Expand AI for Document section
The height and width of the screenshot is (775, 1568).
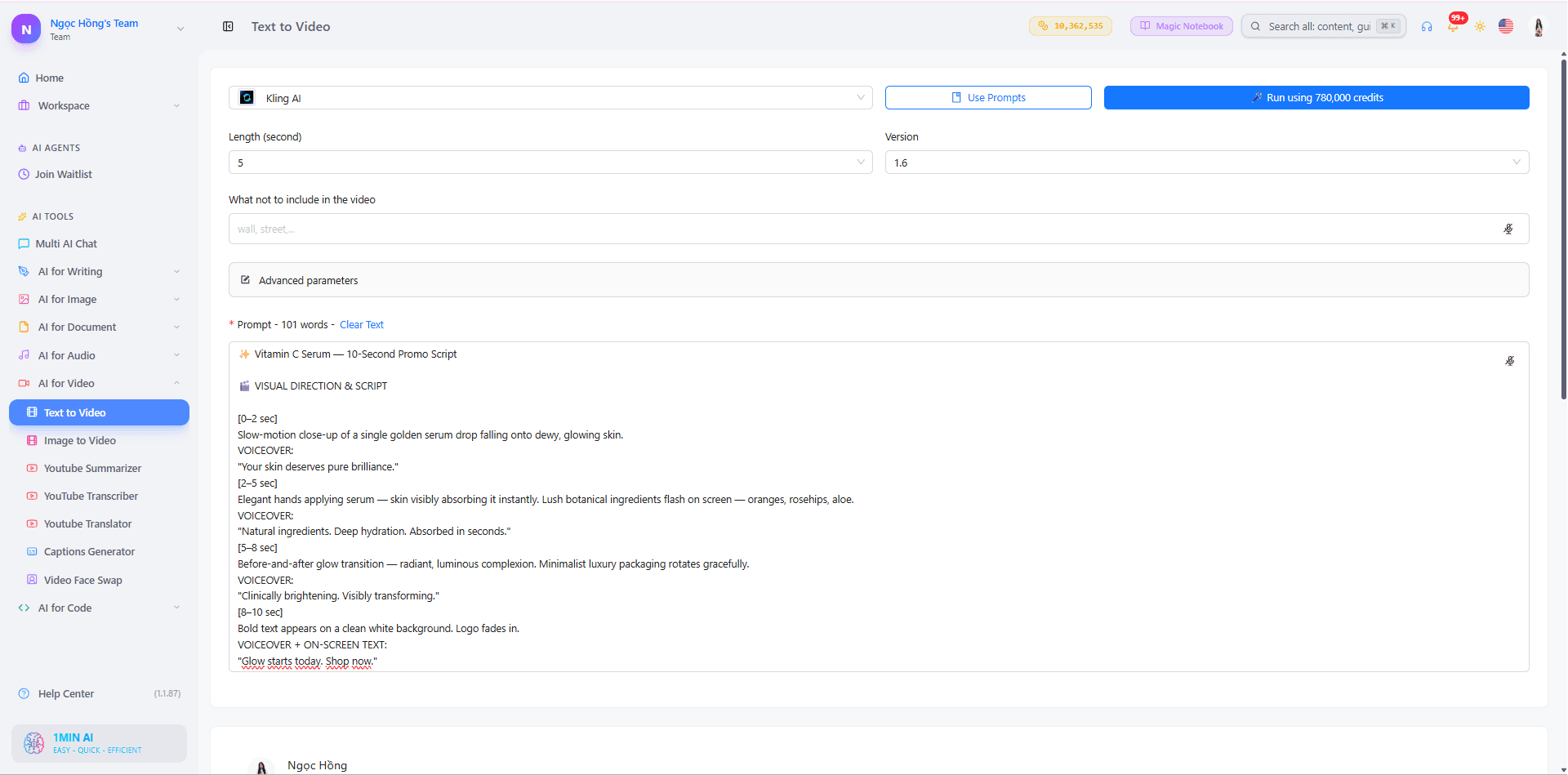[x=99, y=327]
